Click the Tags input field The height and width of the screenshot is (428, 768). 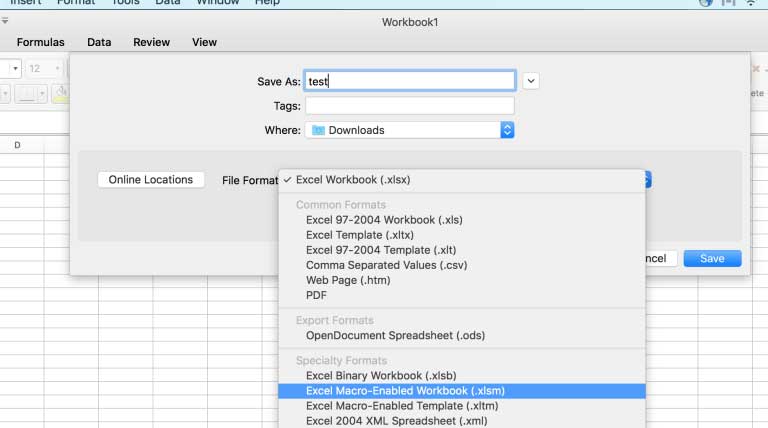point(409,106)
